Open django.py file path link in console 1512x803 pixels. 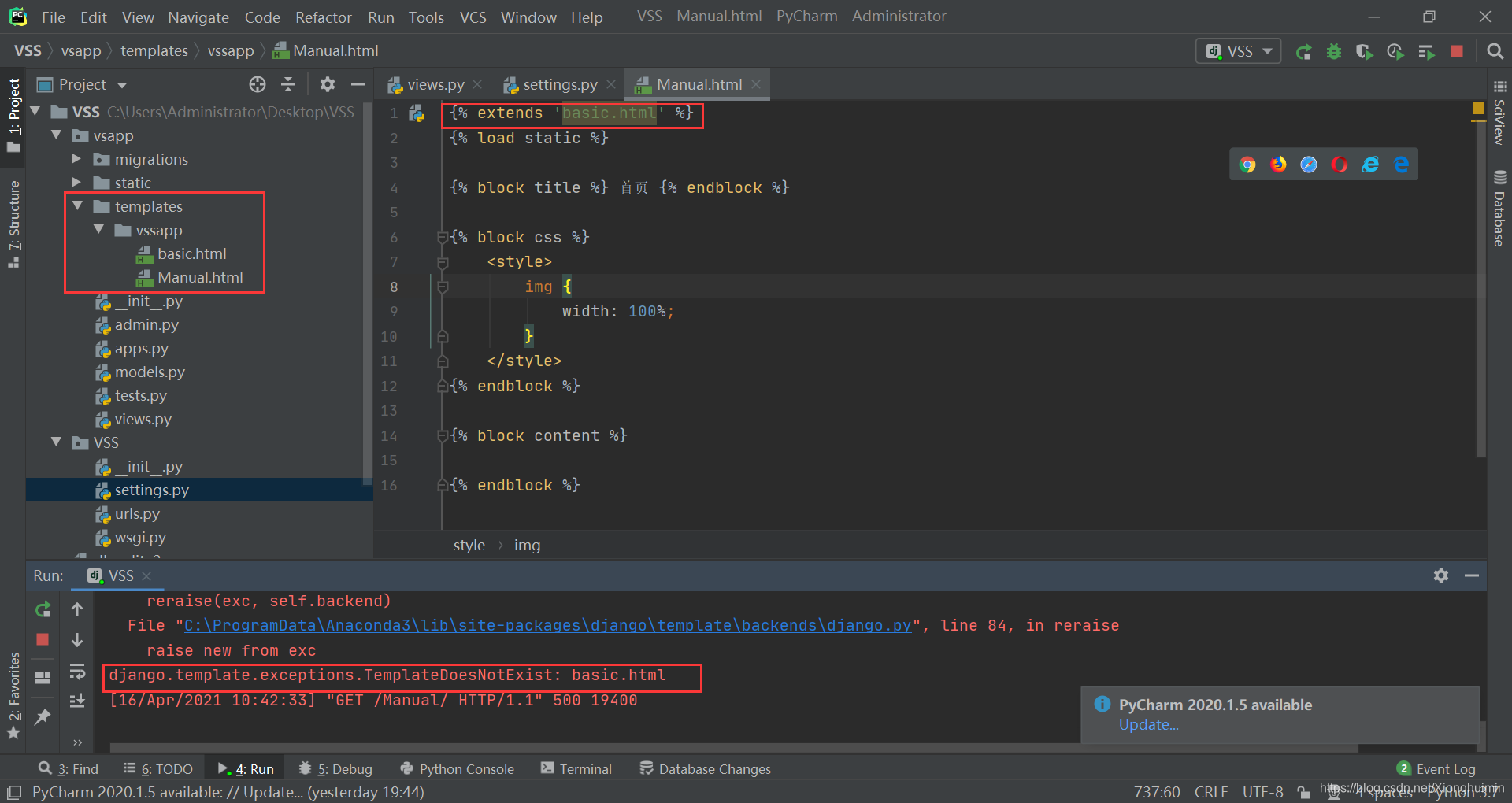pos(547,626)
